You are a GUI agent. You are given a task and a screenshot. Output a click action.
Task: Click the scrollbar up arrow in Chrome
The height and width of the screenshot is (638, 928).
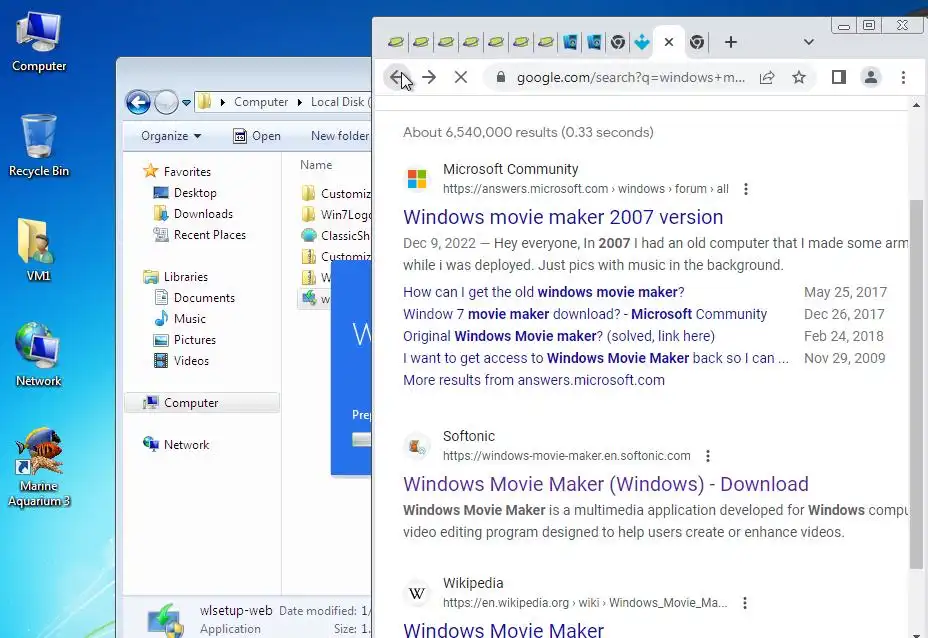916,105
